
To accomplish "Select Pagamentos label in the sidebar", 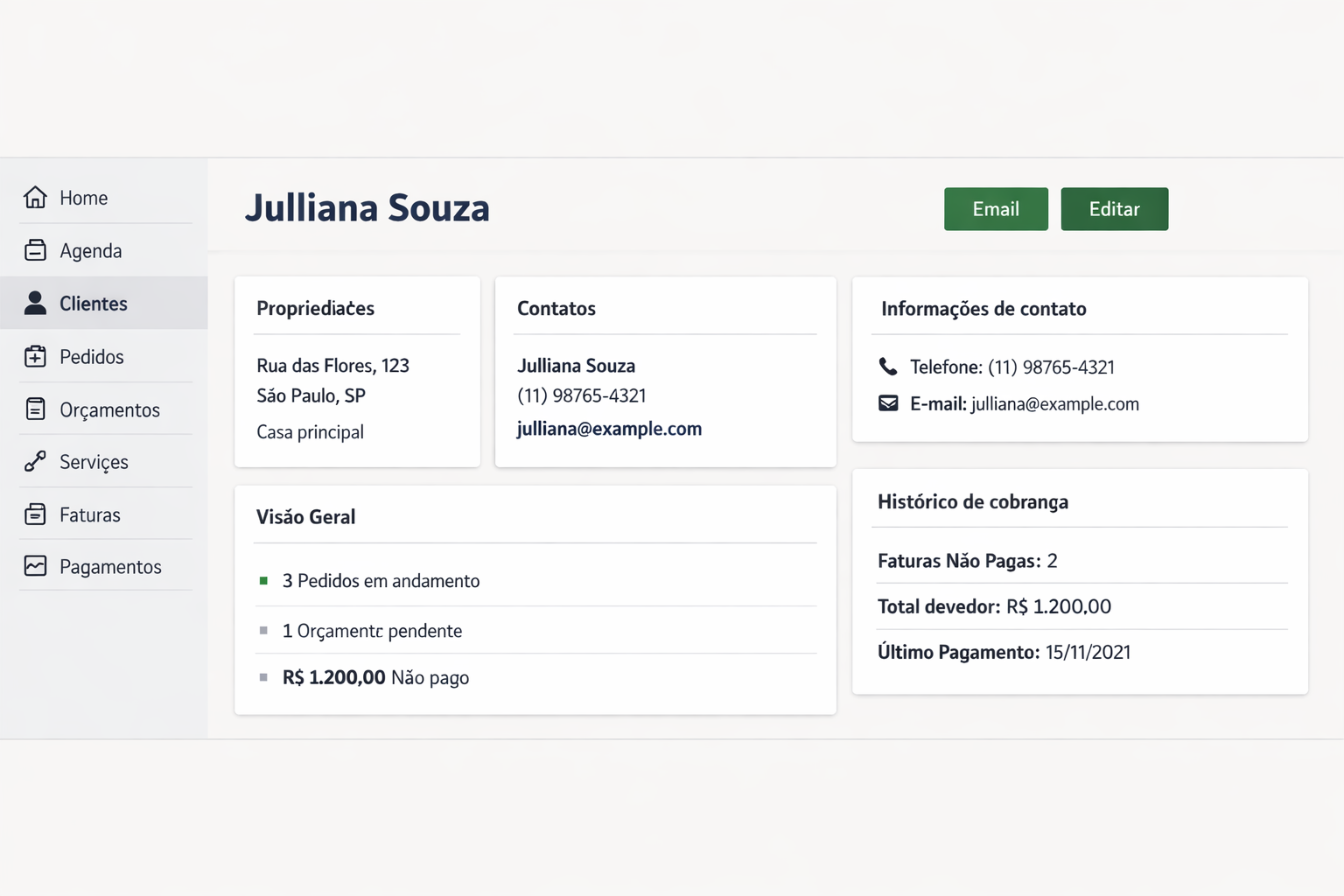I will [x=110, y=567].
